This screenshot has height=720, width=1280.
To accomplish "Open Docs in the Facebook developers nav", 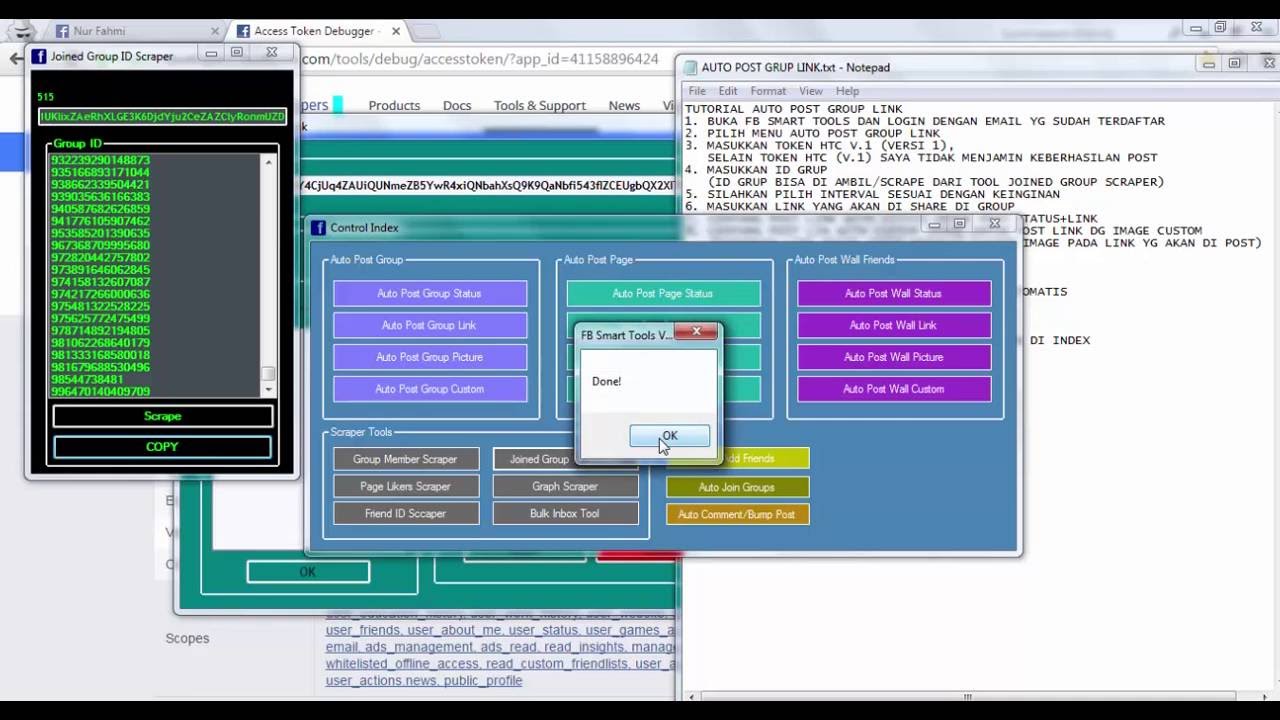I will [x=457, y=105].
